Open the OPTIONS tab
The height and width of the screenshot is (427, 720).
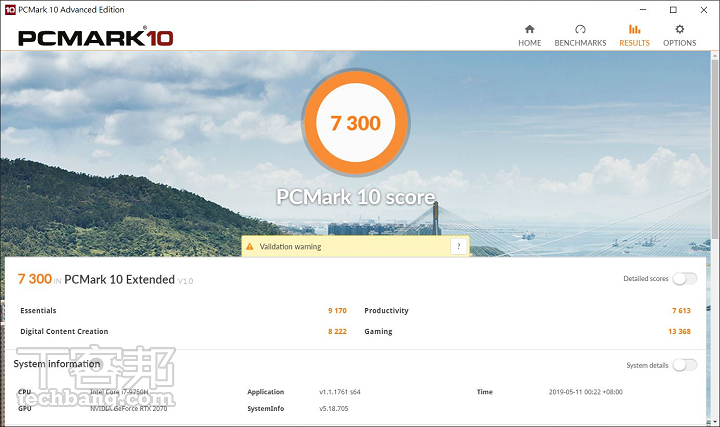click(679, 36)
